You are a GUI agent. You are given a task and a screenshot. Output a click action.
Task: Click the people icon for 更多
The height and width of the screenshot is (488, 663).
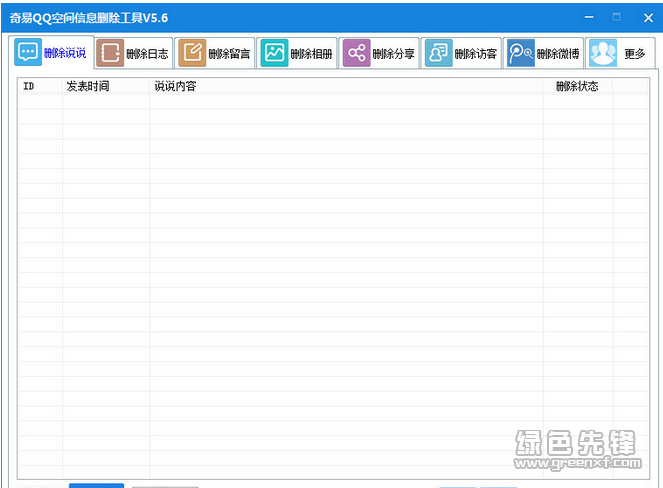click(x=603, y=53)
